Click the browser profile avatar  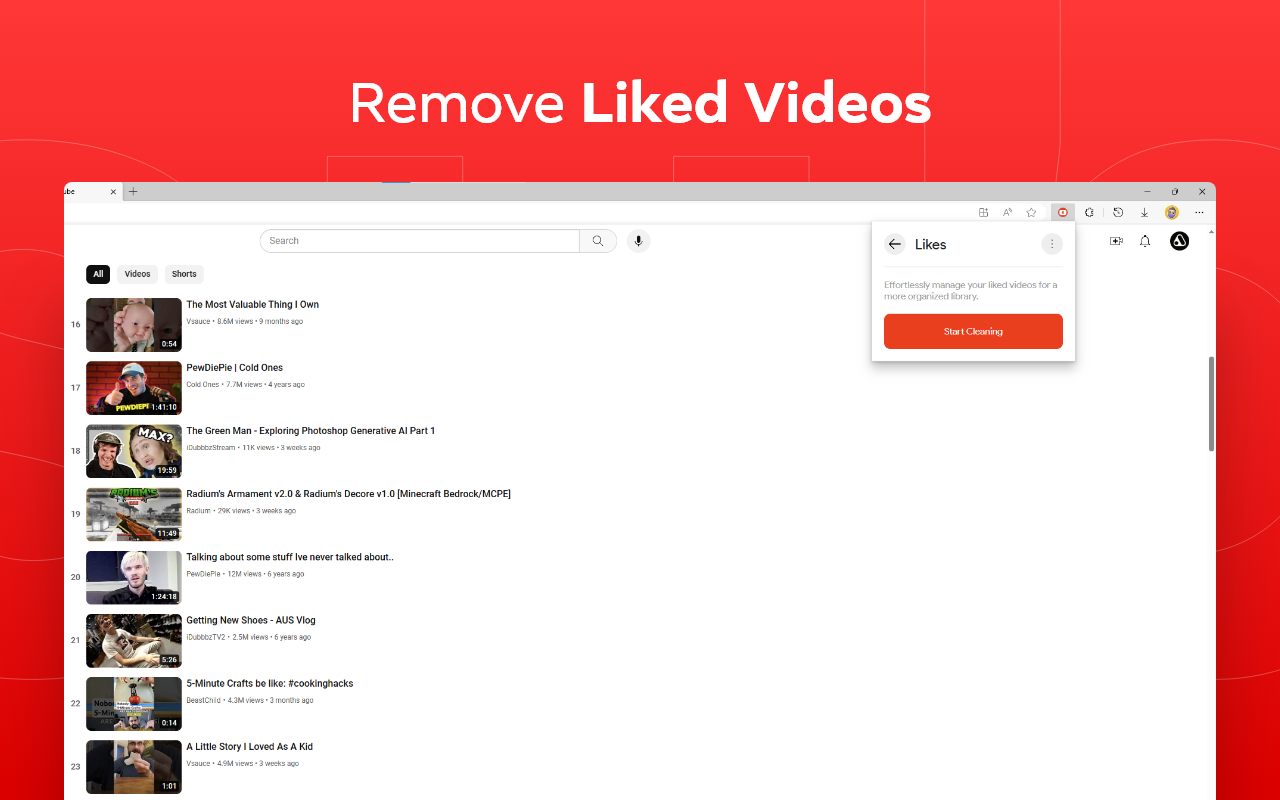[1172, 212]
